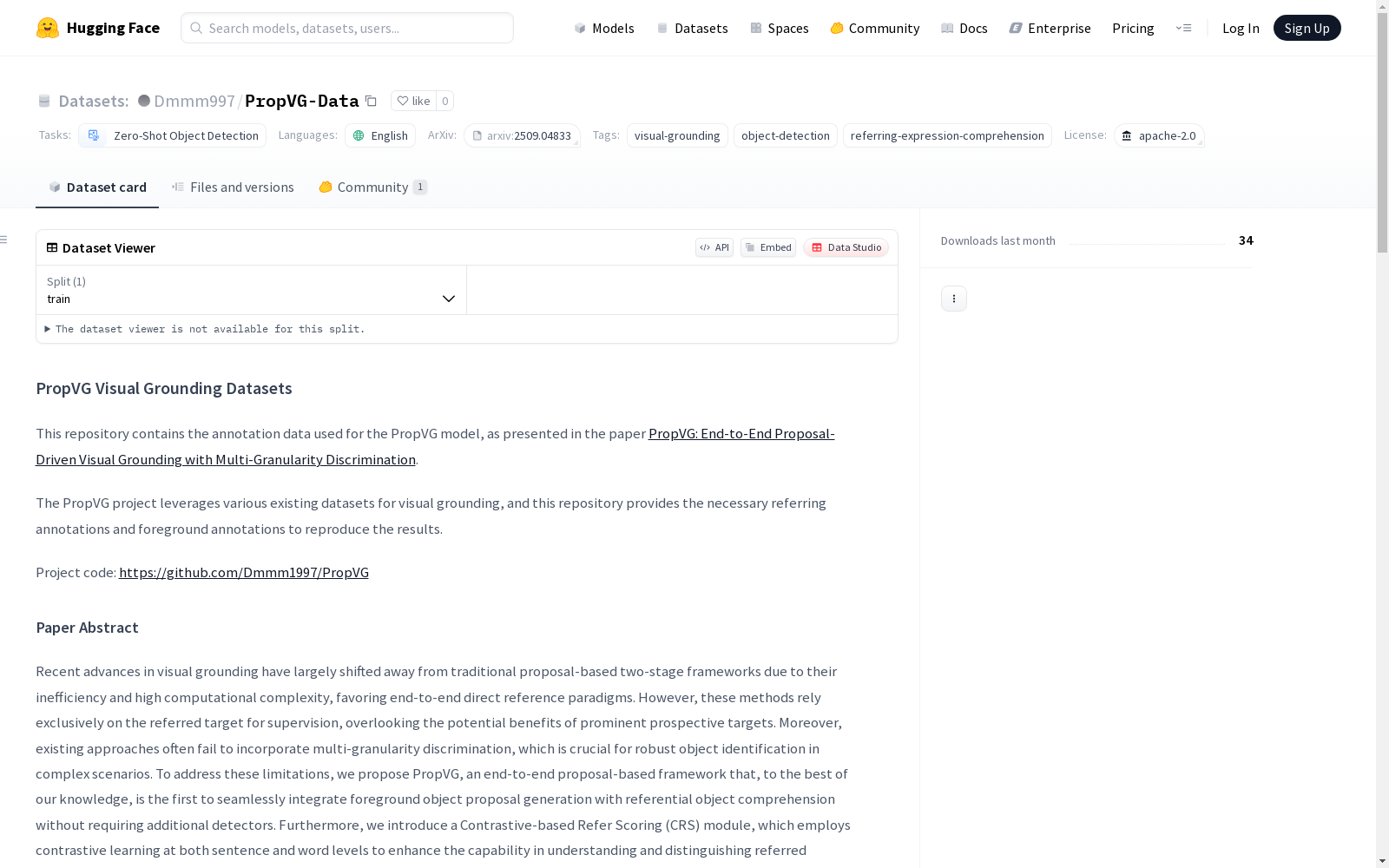Click the Sign Up button
The image size is (1389, 868).
(1307, 28)
